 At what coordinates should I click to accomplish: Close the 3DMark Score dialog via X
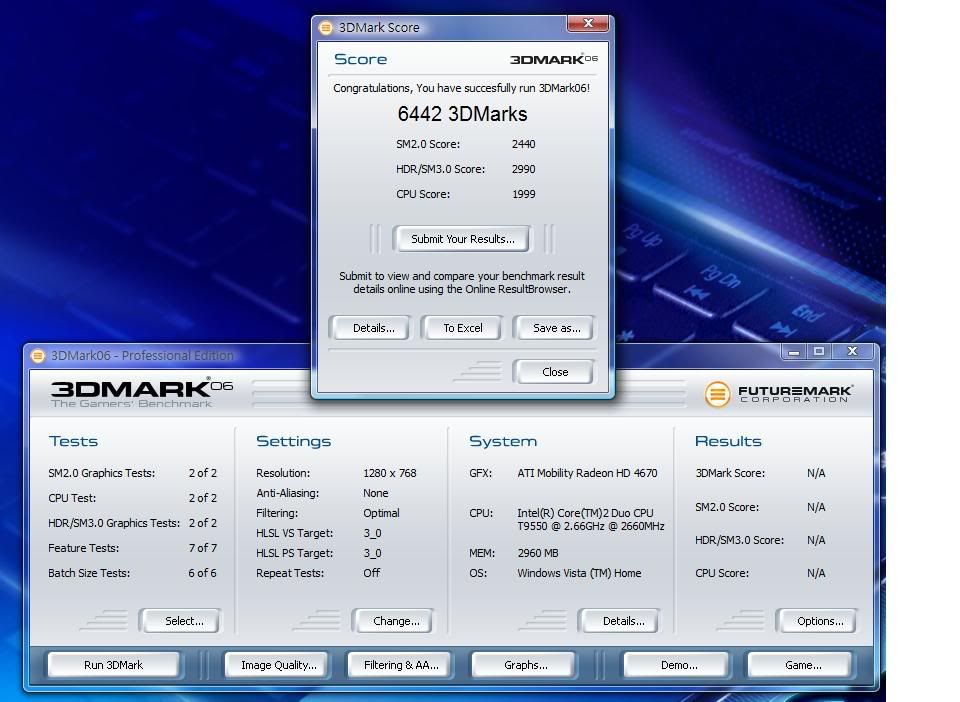click(588, 23)
